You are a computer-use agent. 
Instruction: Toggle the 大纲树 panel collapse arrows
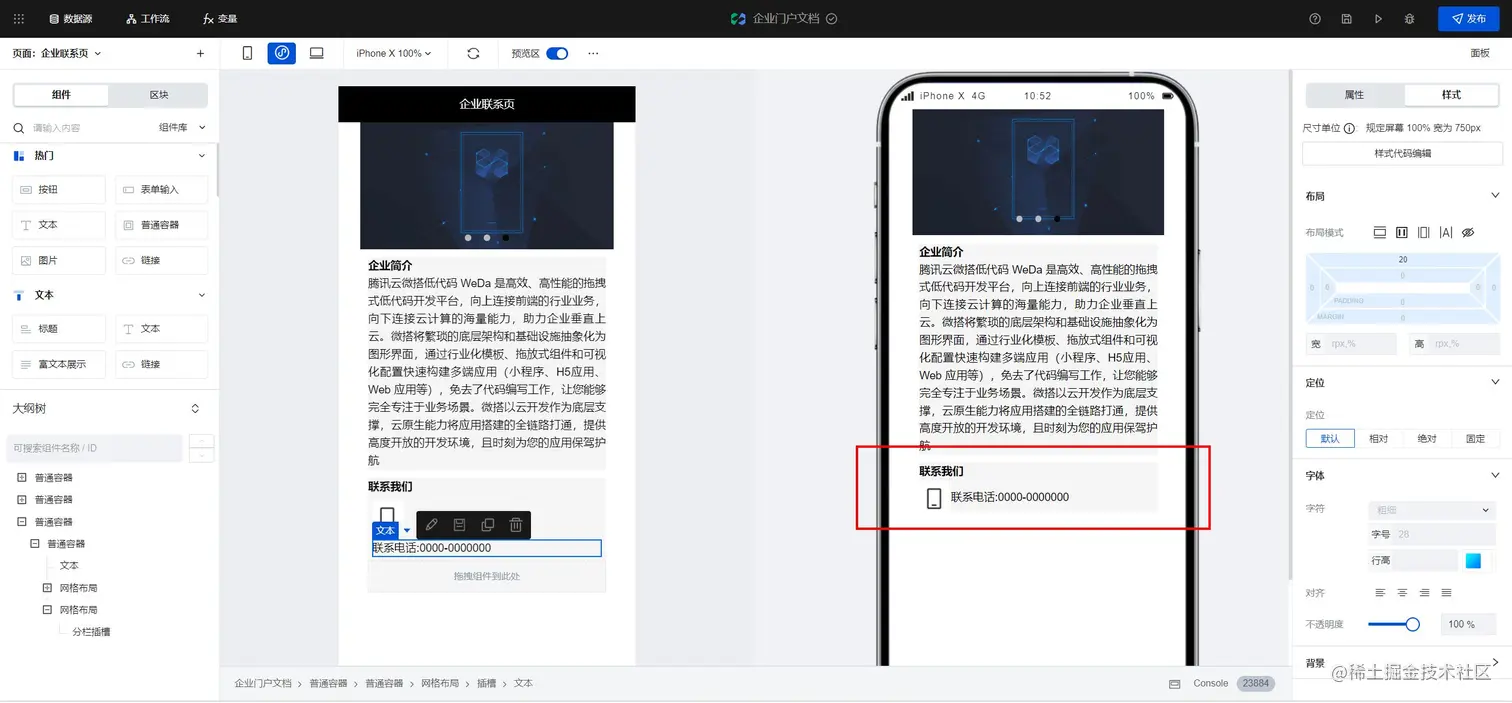point(195,409)
